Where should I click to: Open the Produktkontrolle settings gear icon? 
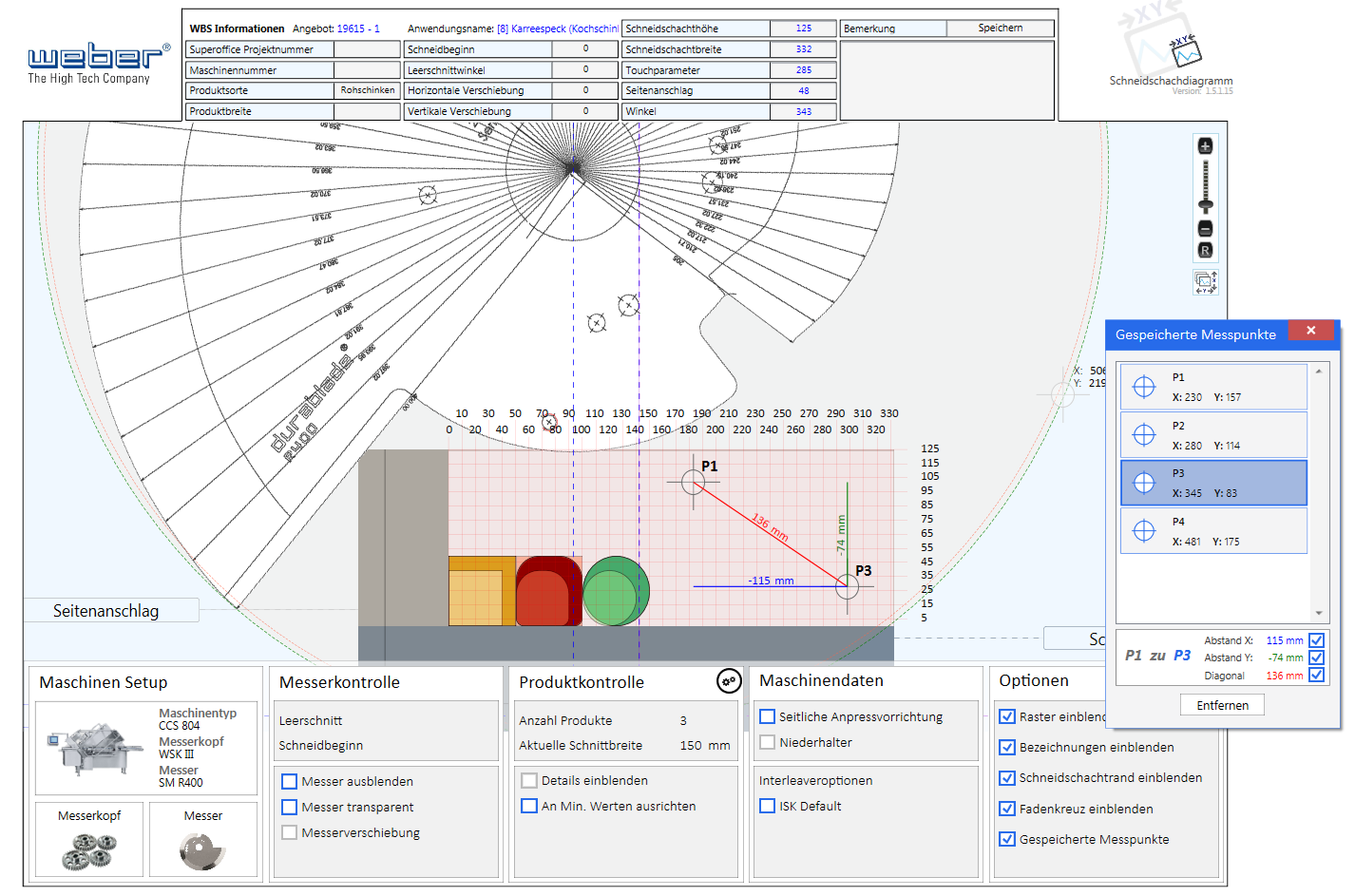point(728,681)
